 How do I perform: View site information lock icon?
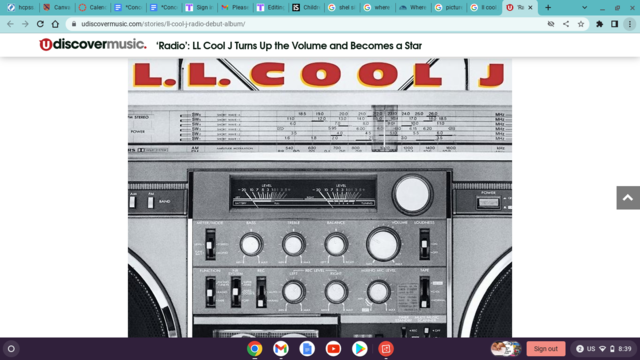point(74,24)
